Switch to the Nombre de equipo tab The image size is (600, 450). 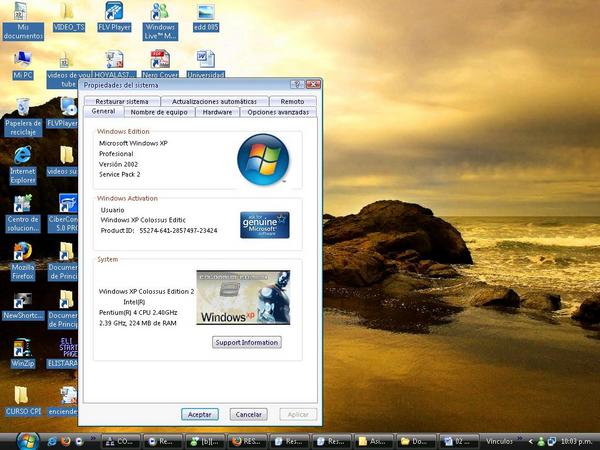pyautogui.click(x=159, y=112)
